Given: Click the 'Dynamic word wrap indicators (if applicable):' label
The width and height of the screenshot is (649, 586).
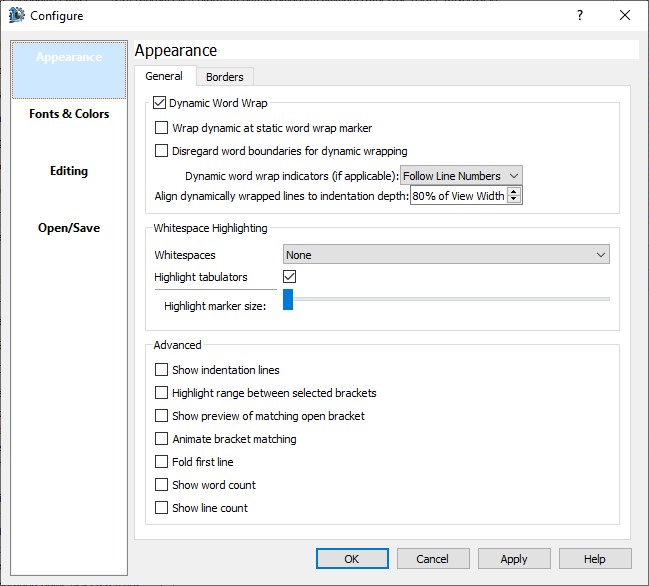Looking at the screenshot, I should tap(292, 176).
